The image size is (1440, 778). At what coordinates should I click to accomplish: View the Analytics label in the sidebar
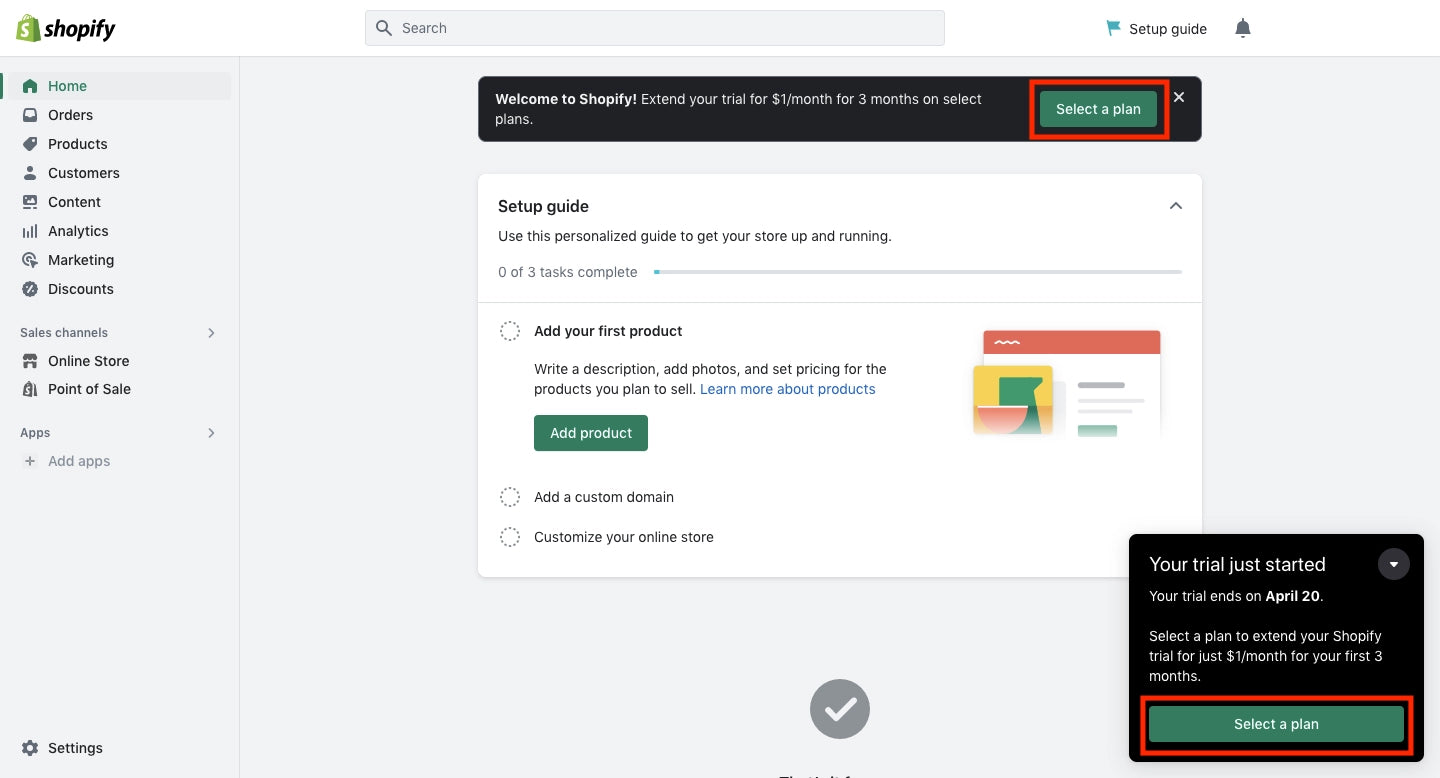(78, 231)
